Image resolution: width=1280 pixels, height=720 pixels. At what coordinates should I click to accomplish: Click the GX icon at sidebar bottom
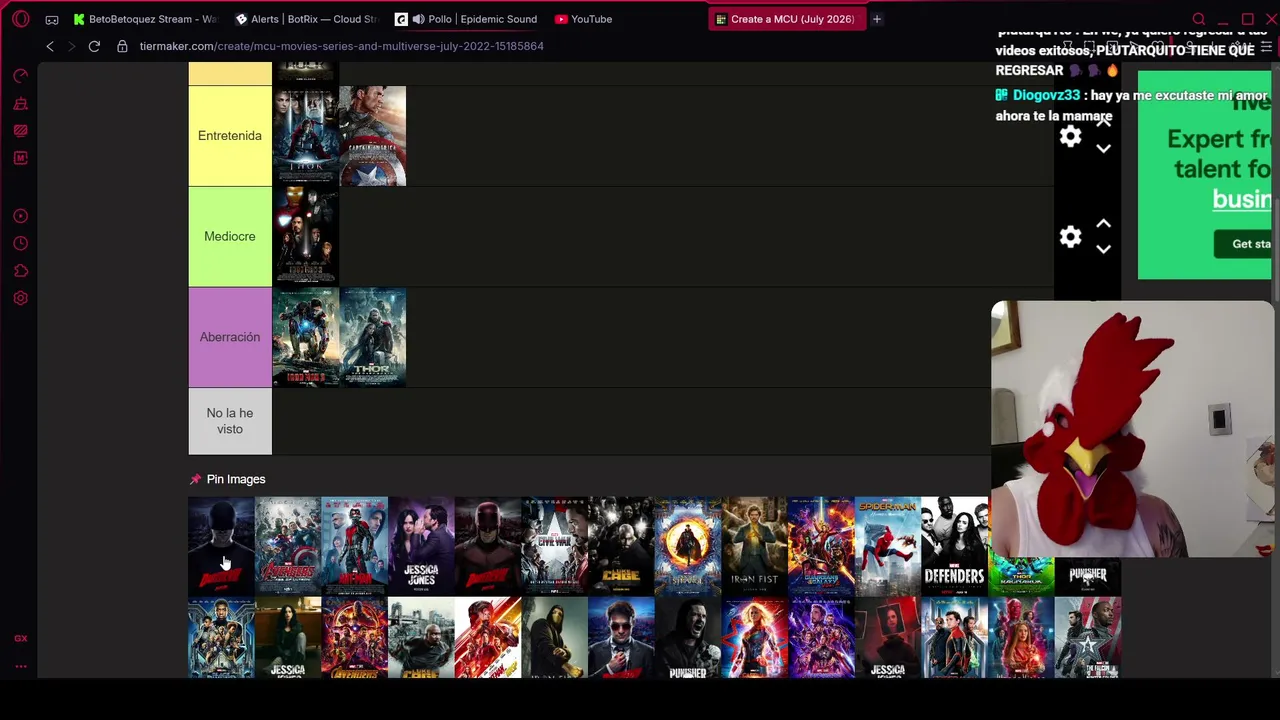click(20, 638)
